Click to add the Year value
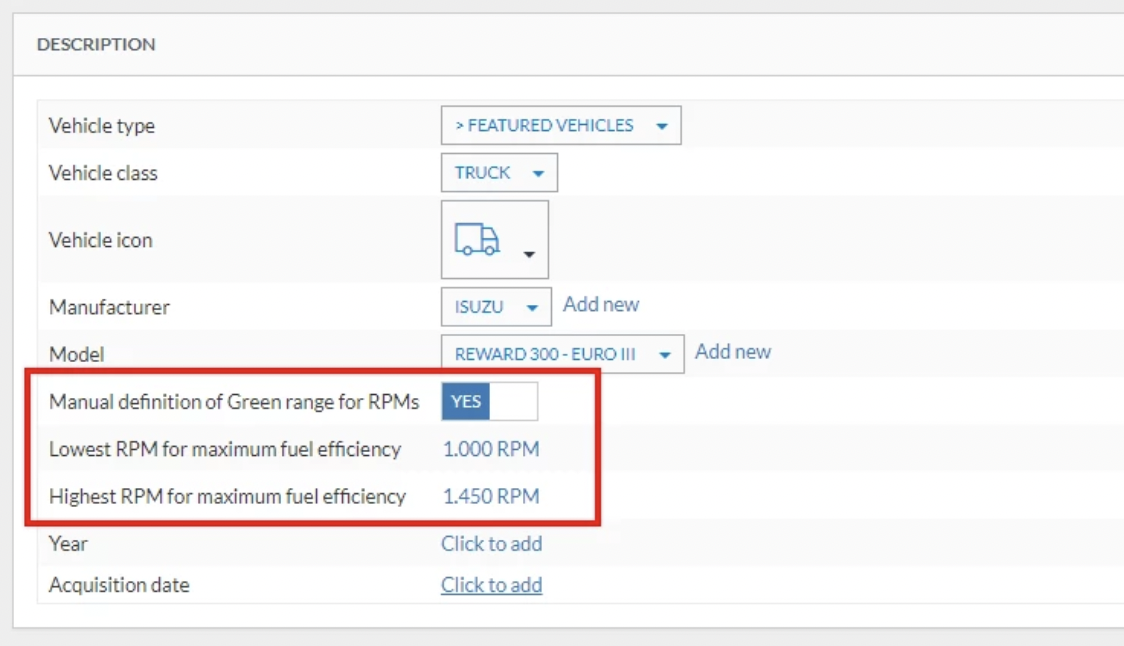Image resolution: width=1124 pixels, height=646 pixels. point(491,543)
